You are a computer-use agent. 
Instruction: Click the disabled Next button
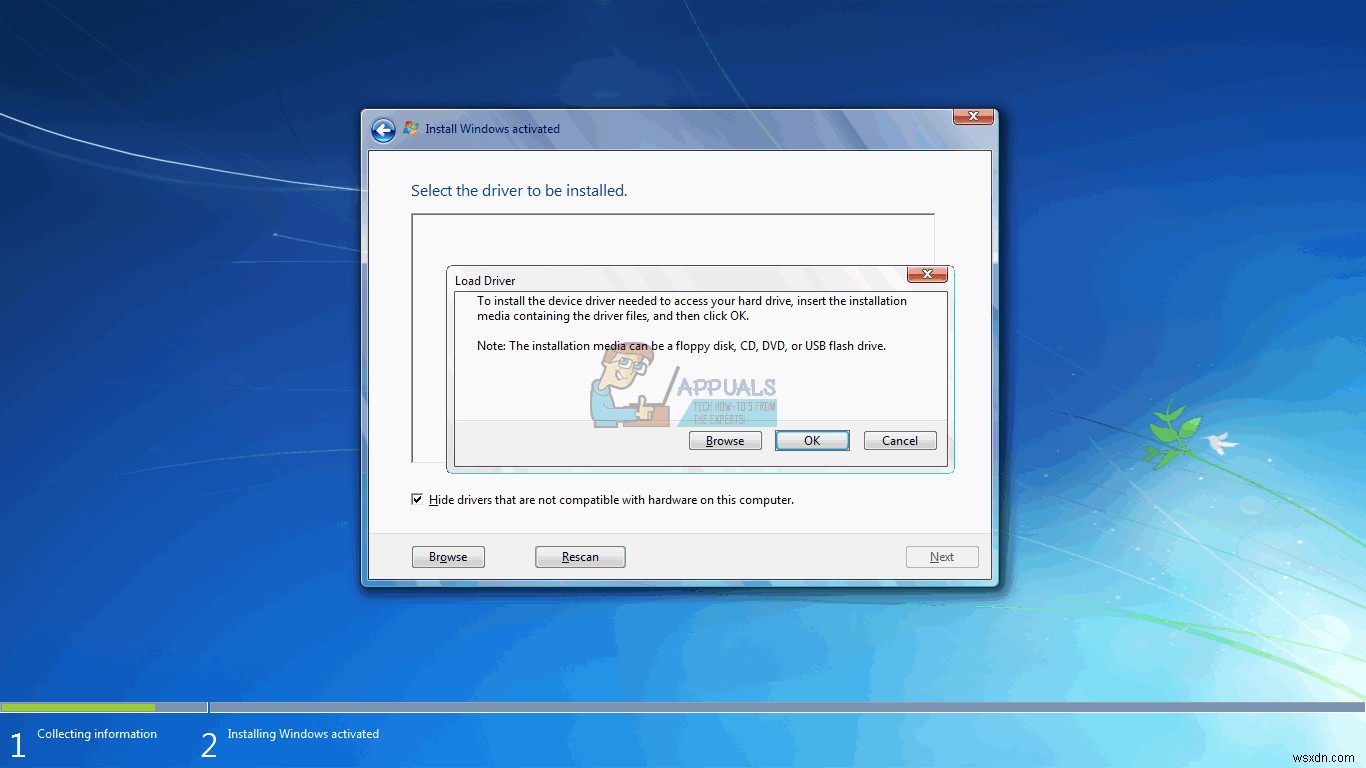tap(941, 557)
